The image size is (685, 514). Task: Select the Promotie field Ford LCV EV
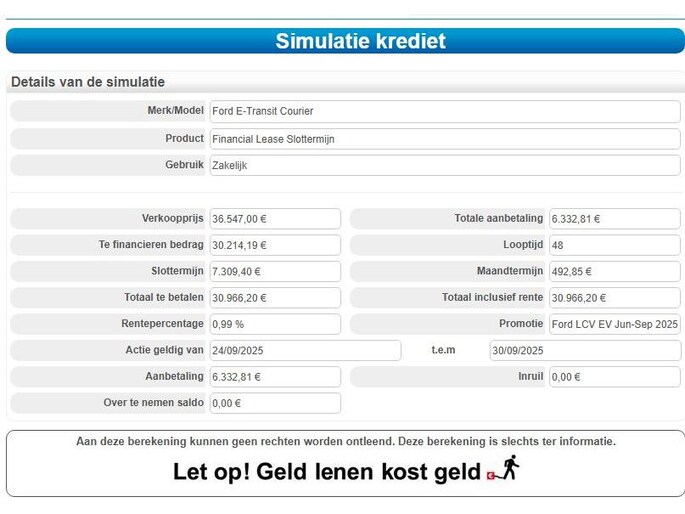point(614,324)
